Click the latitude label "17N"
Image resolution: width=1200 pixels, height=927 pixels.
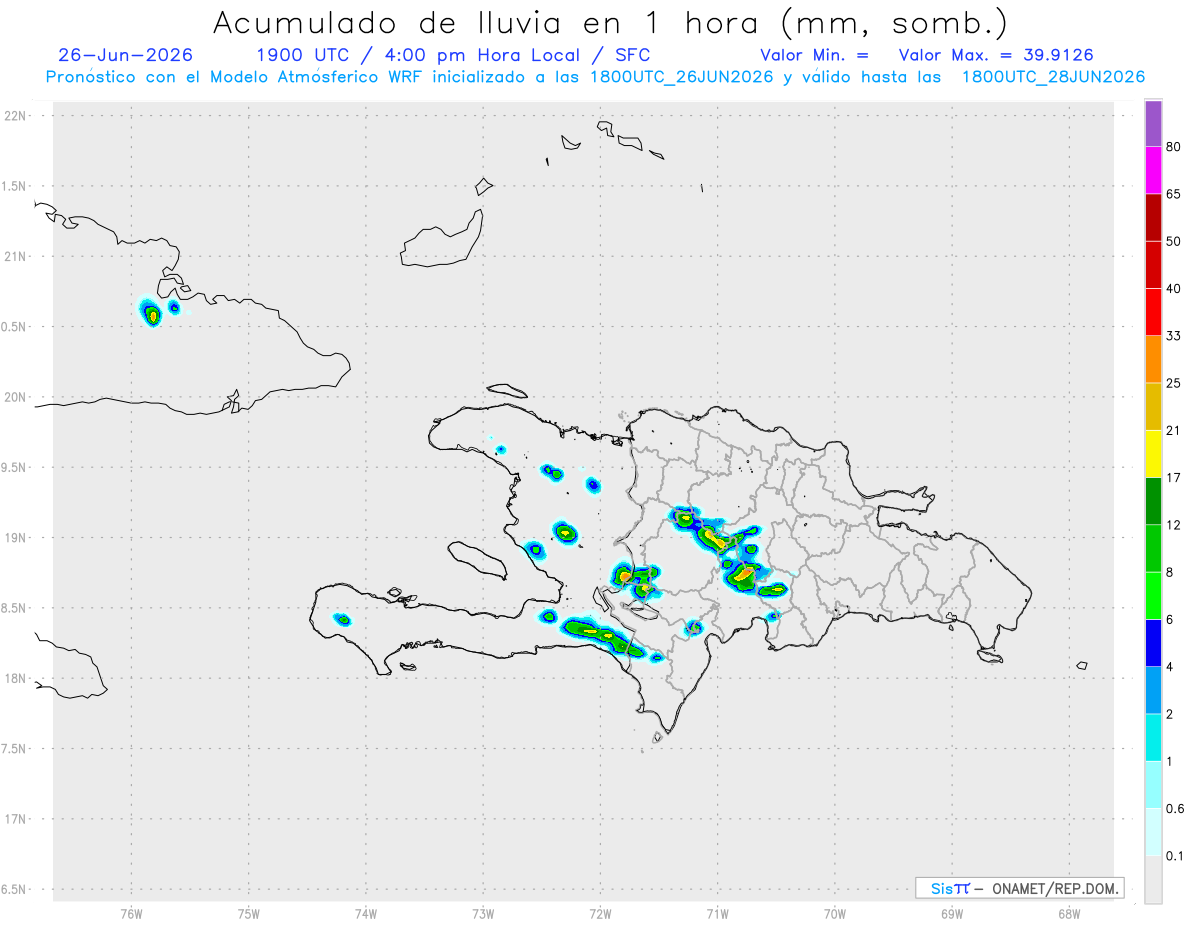(16, 819)
